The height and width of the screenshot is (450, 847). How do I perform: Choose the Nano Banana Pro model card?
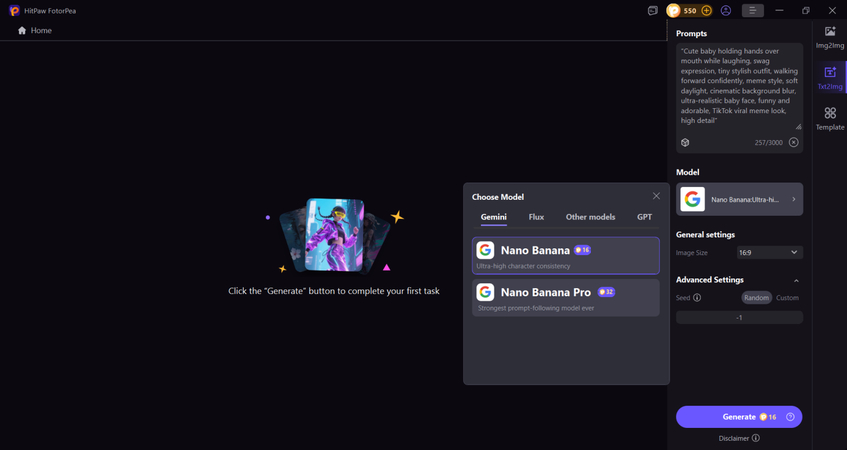click(566, 298)
